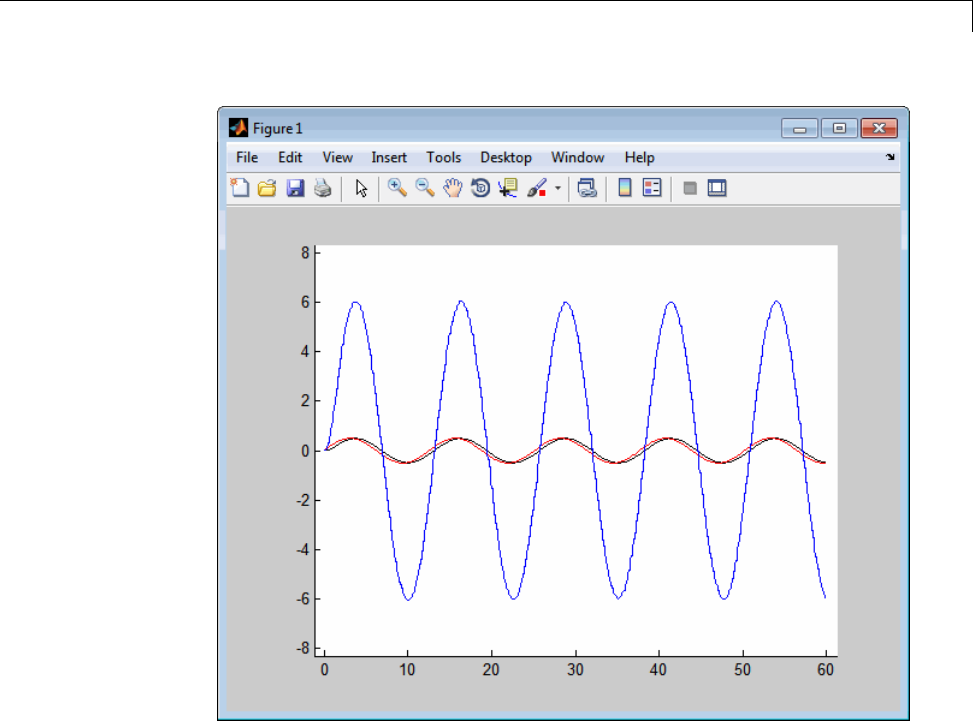
Task: Open the Help menu
Action: click(x=639, y=158)
